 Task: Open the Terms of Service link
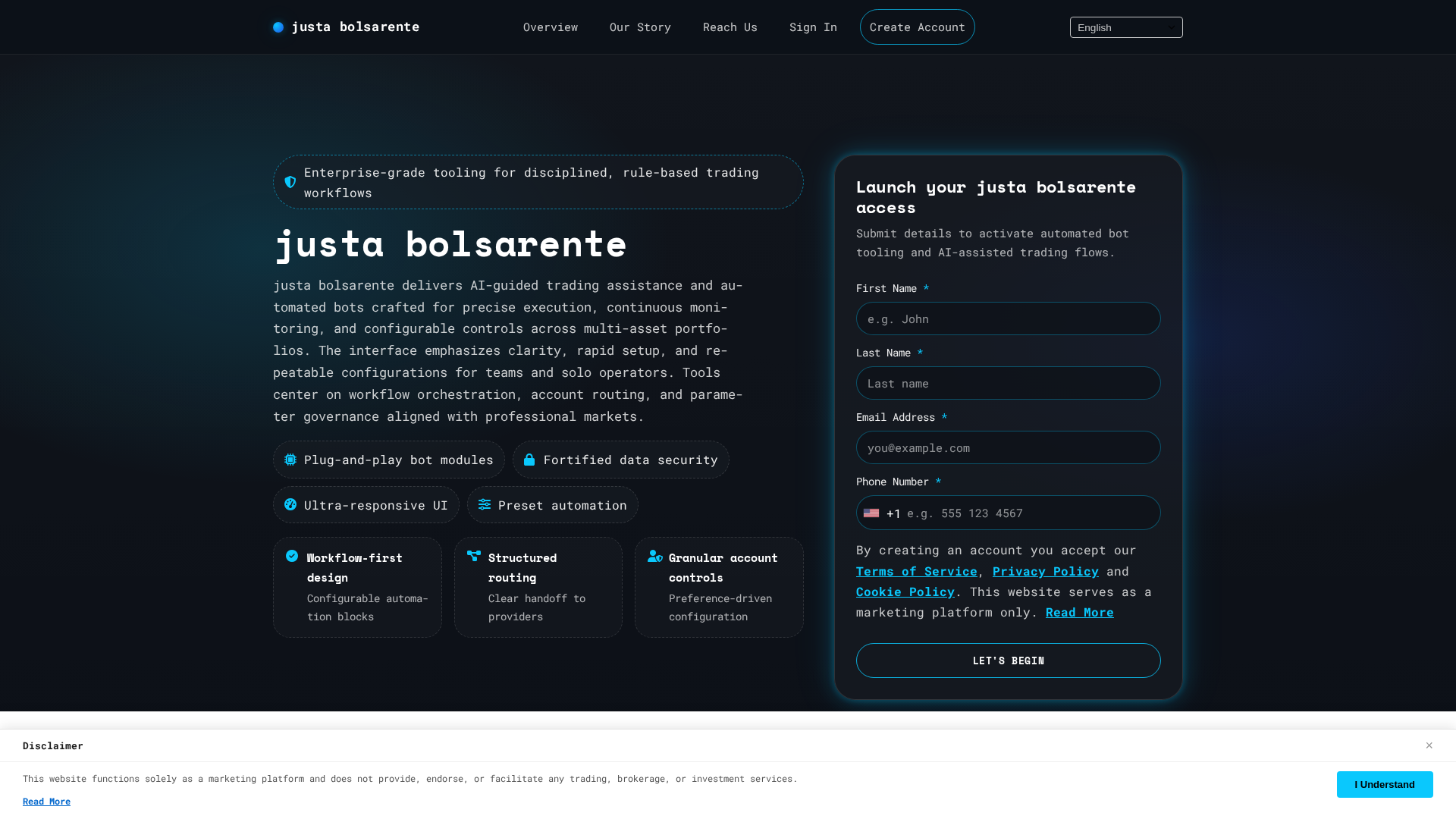[917, 571]
